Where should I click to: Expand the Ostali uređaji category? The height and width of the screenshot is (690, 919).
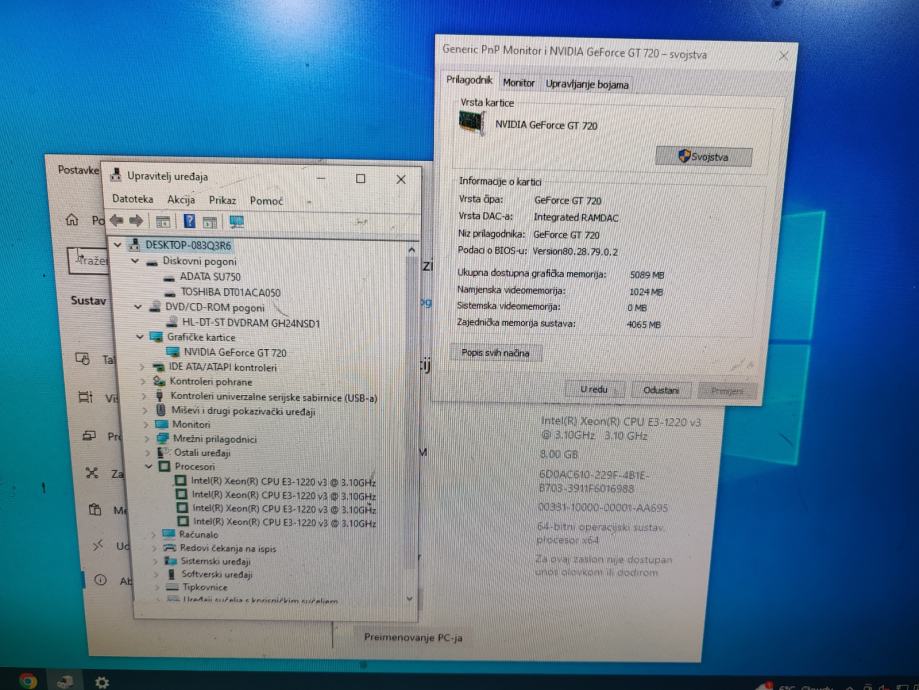tap(148, 453)
